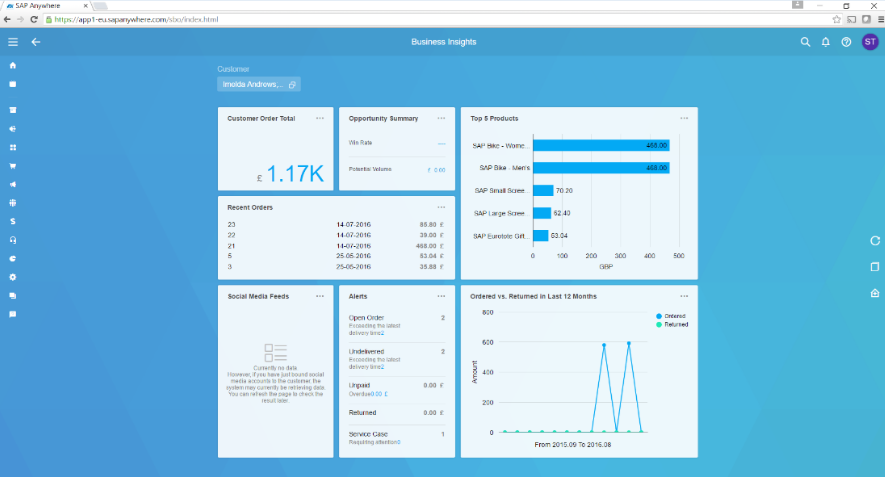
Task: Toggle the Ordered series in chart legend
Action: 670,316
